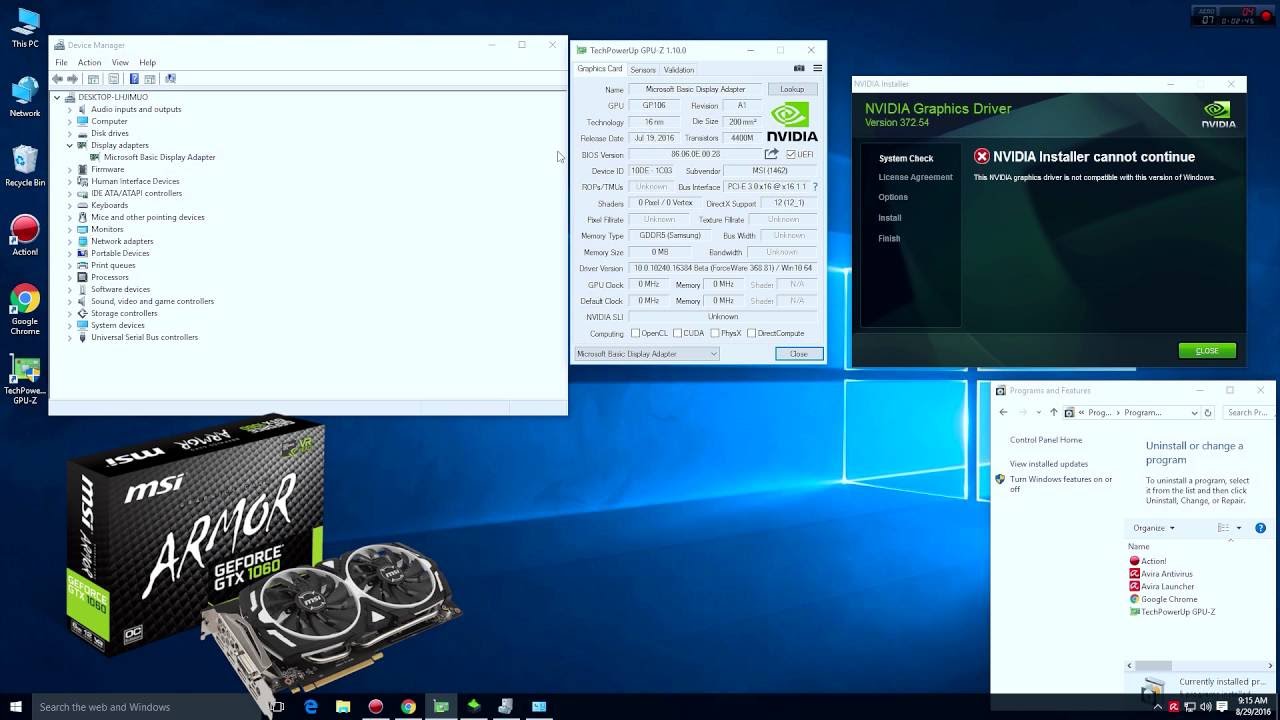The width and height of the screenshot is (1280, 720).
Task: Toggle the OpenCL checkbox in GPU-Z
Action: click(x=635, y=333)
